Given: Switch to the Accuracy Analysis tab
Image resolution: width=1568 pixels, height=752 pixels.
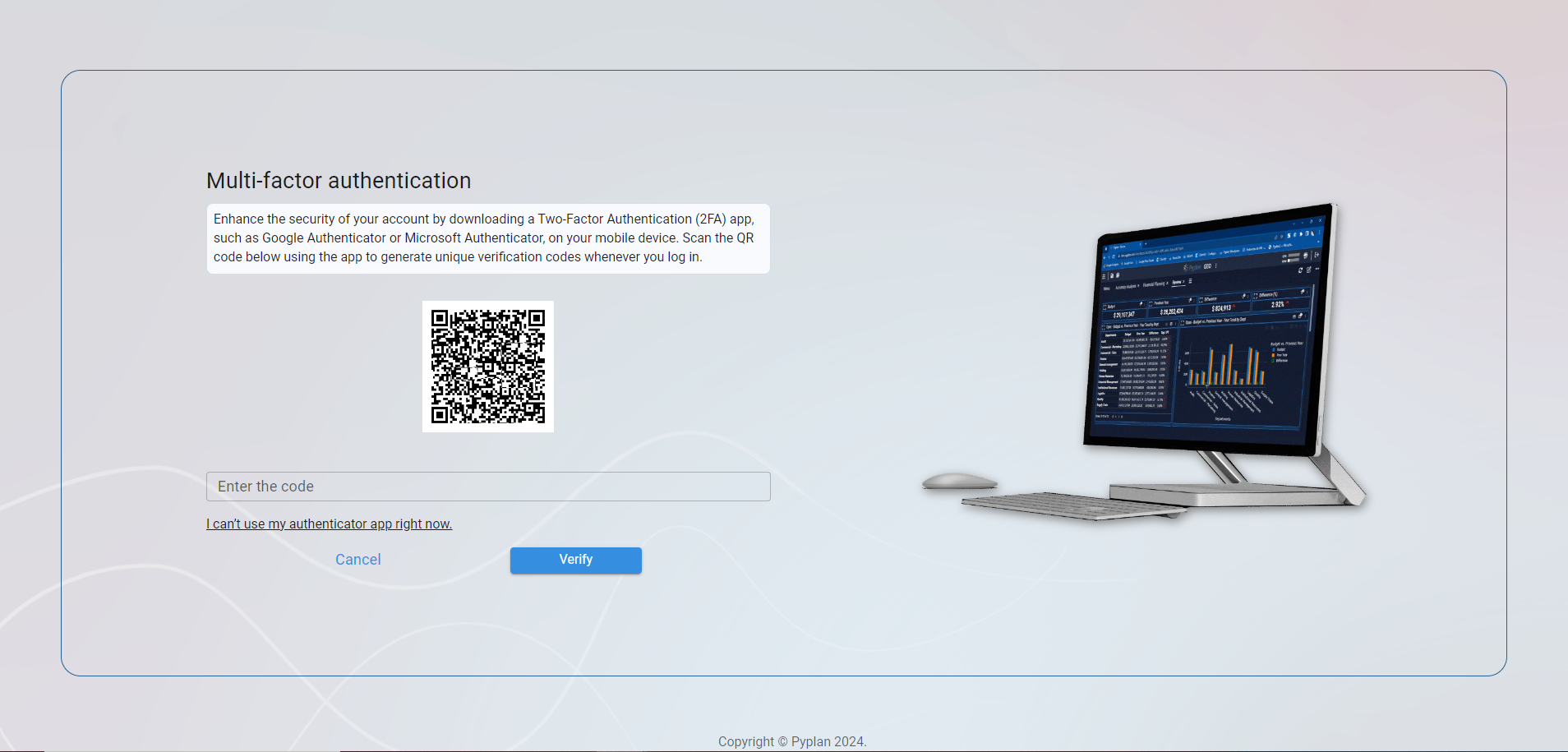Looking at the screenshot, I should pos(1125,286).
